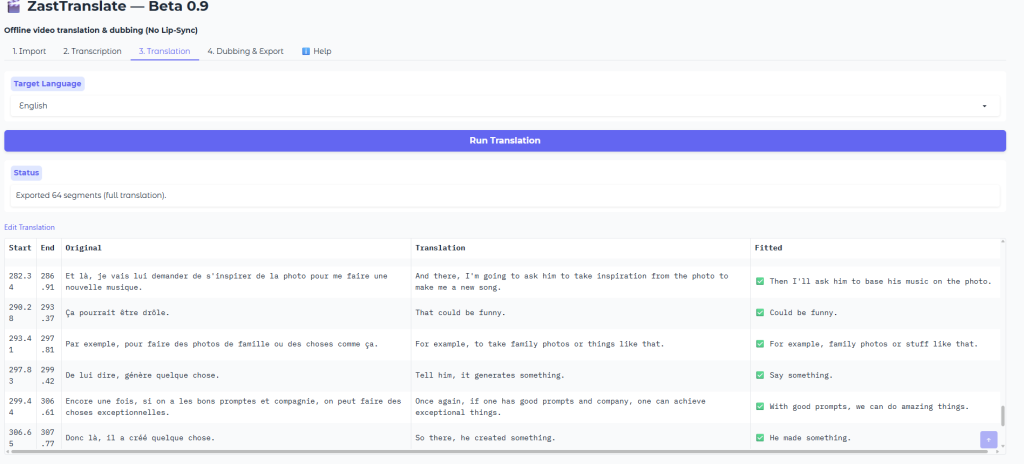Click the clapperboard logo icon beside ZastTranslate
The height and width of the screenshot is (464, 1024).
(x=12, y=7)
